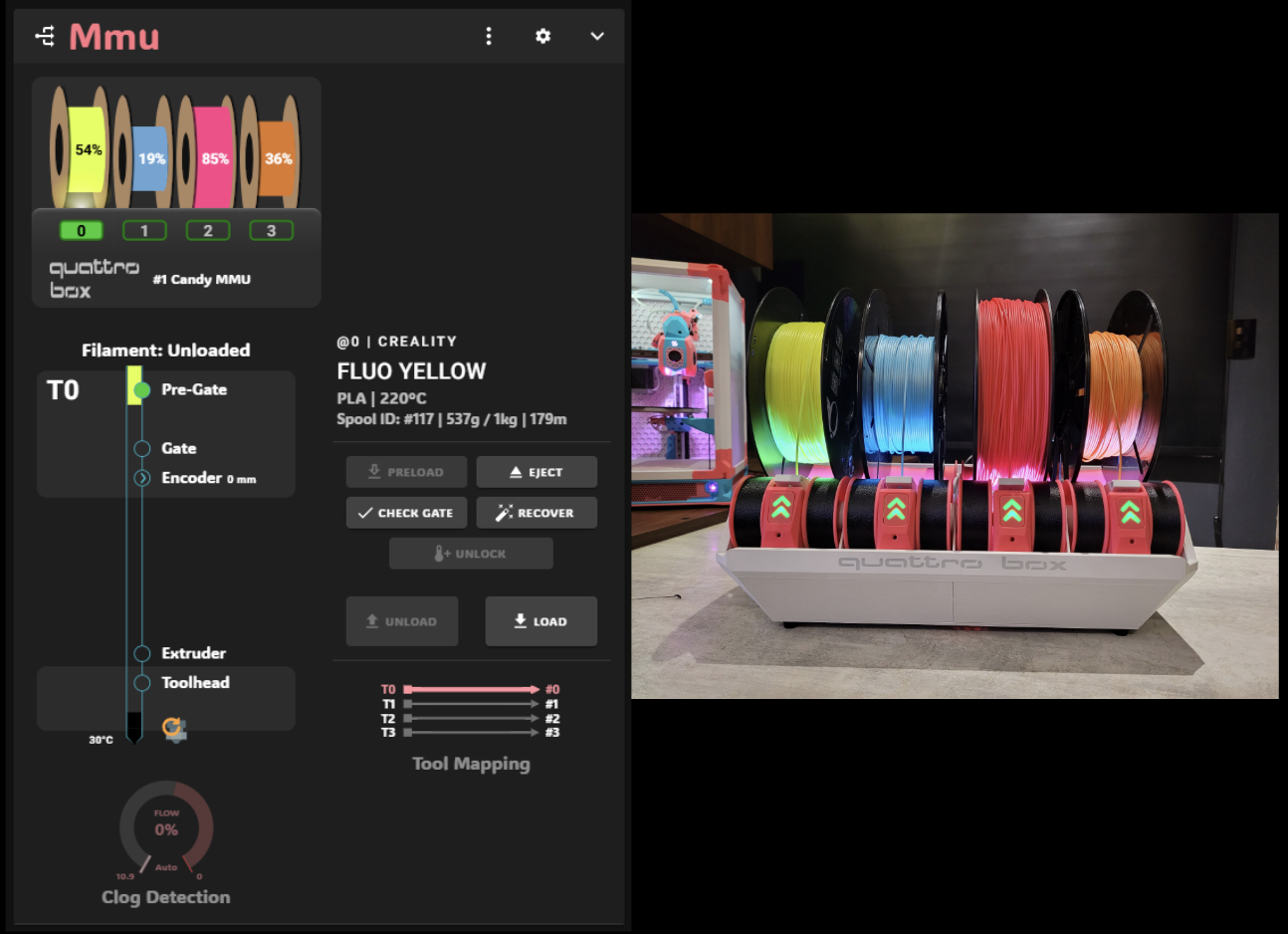
Task: Click the 'Filament: Unloaded' status text
Action: click(165, 350)
